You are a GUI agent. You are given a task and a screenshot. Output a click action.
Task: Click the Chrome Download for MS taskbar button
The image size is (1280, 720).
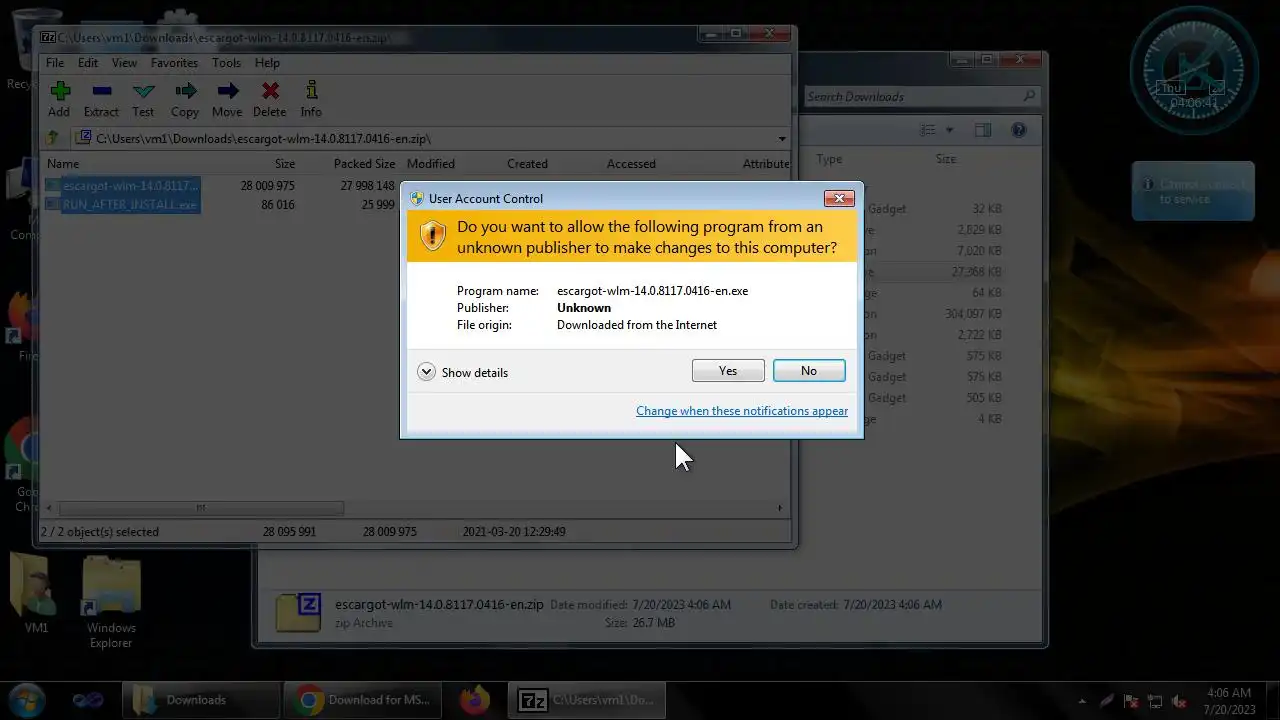click(362, 700)
